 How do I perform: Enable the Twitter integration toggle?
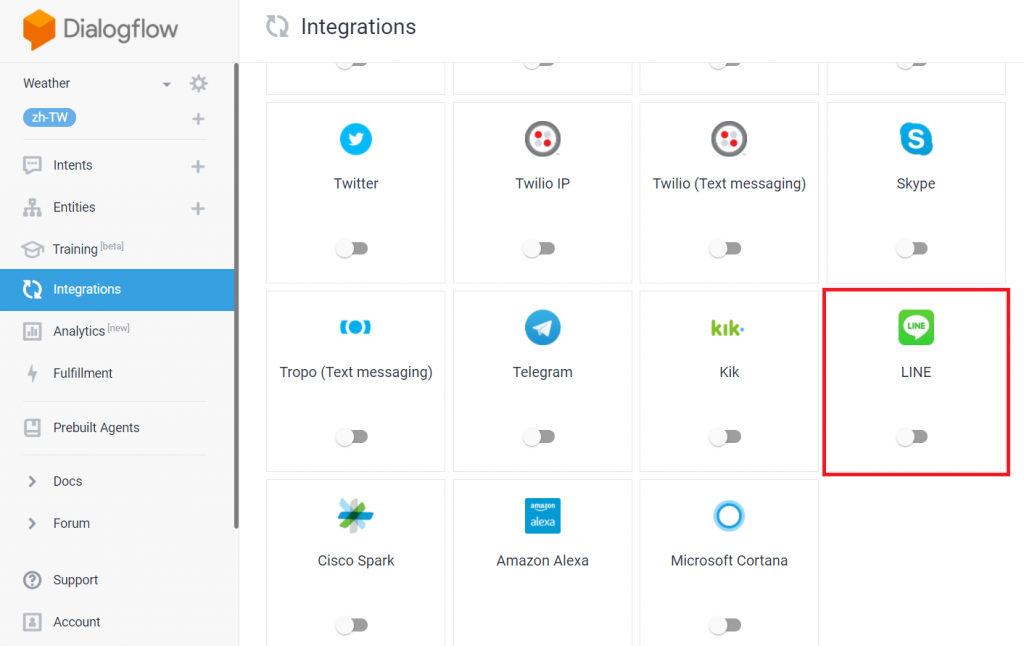point(352,248)
